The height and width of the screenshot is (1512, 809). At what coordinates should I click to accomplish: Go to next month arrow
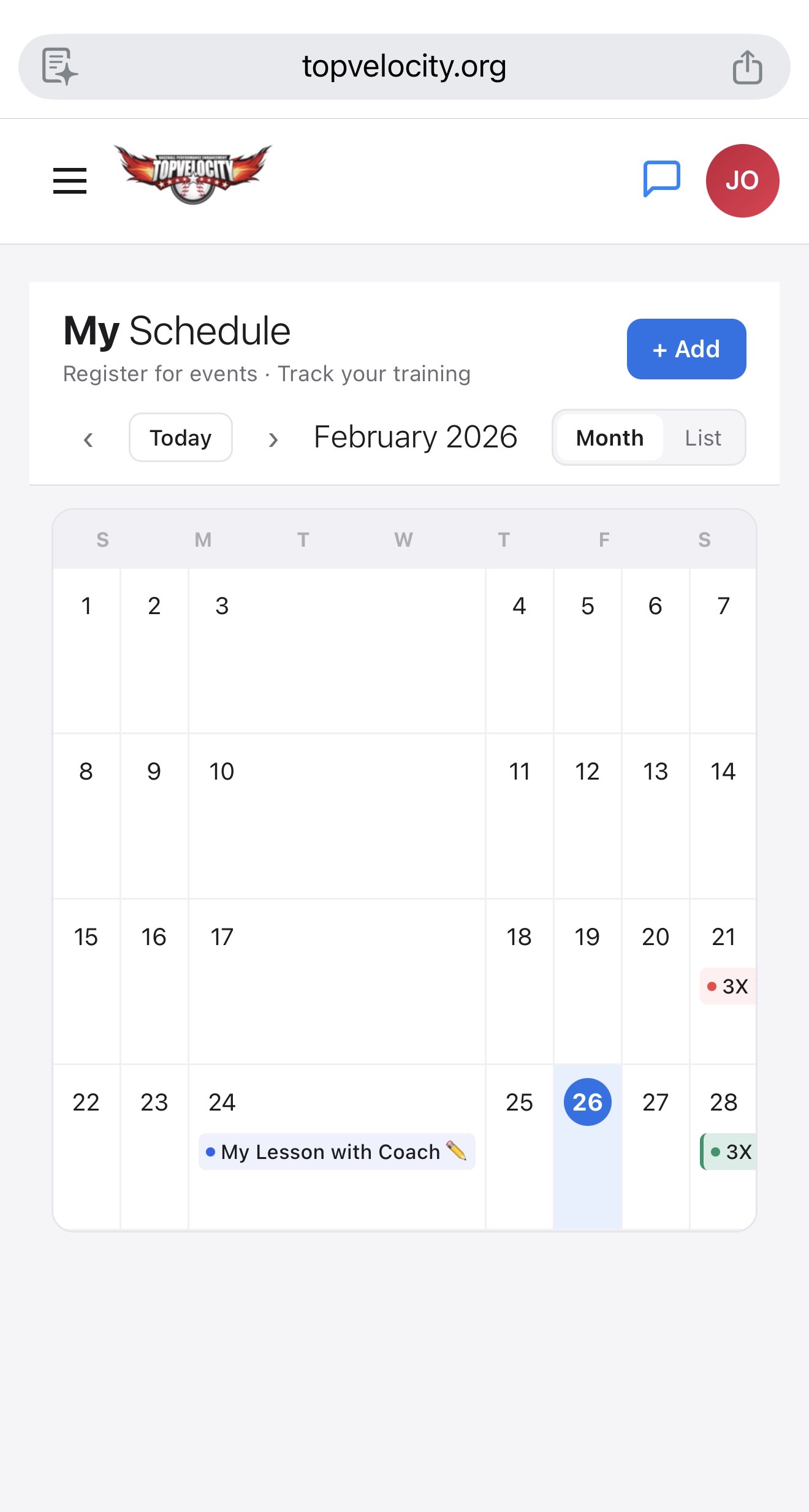coord(273,439)
